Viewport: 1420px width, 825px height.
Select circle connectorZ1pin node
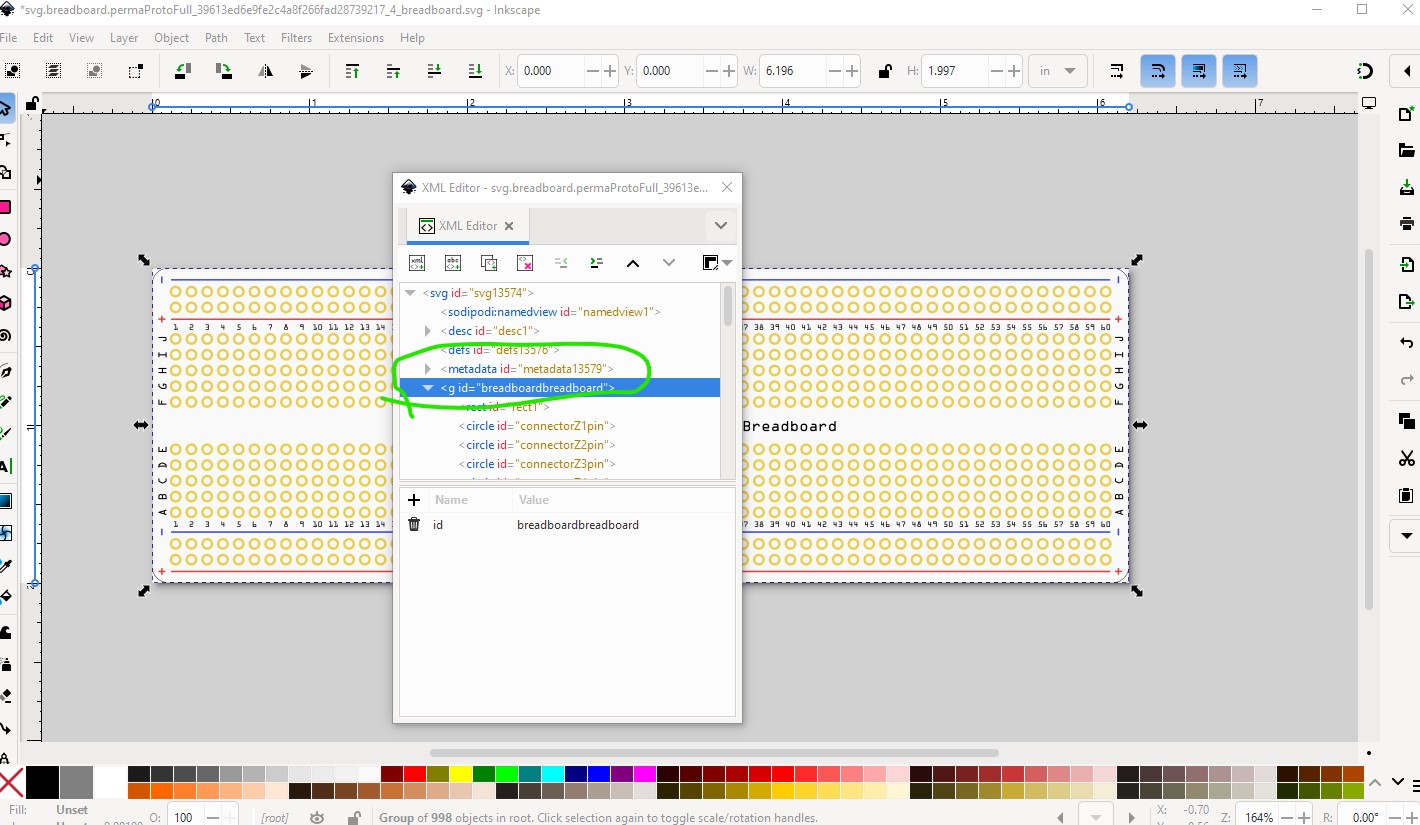pyautogui.click(x=537, y=426)
